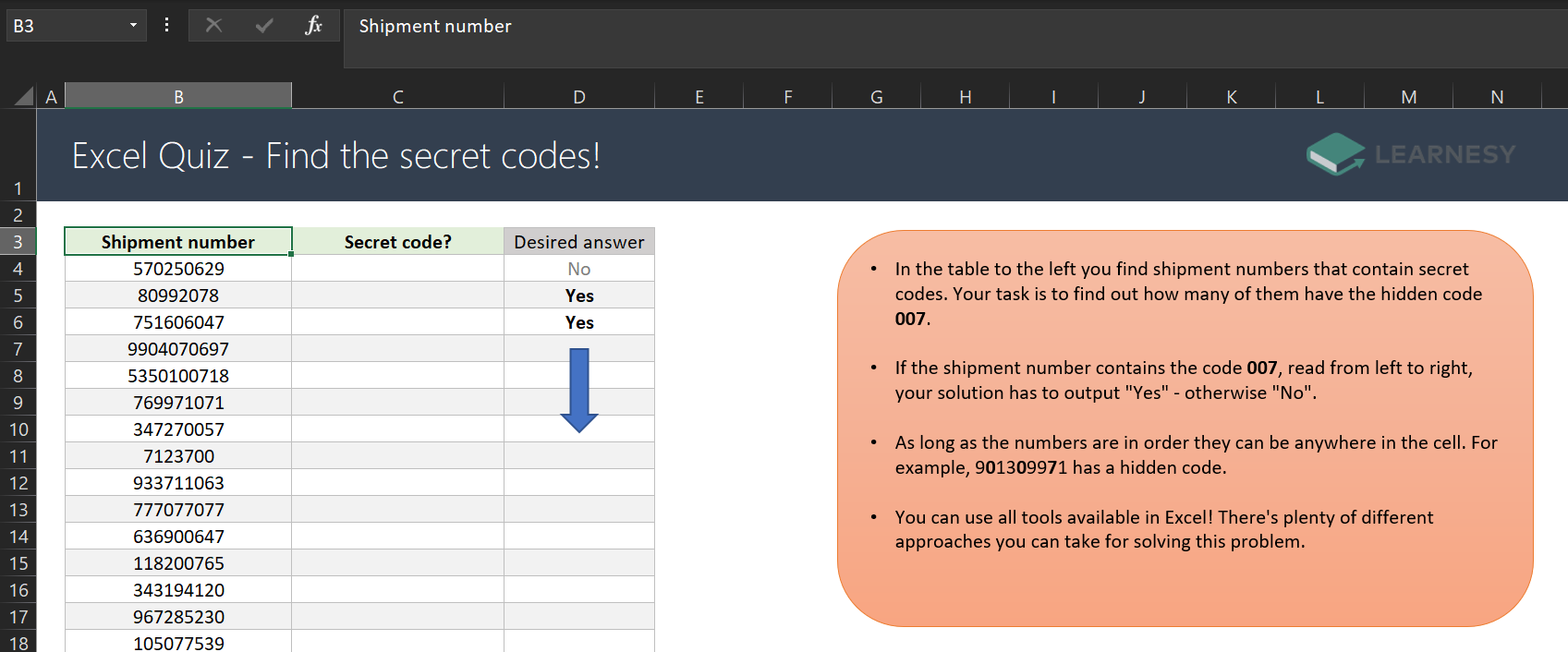Click the Name Box showing B3
The width and height of the screenshot is (1568, 652).
[65, 26]
